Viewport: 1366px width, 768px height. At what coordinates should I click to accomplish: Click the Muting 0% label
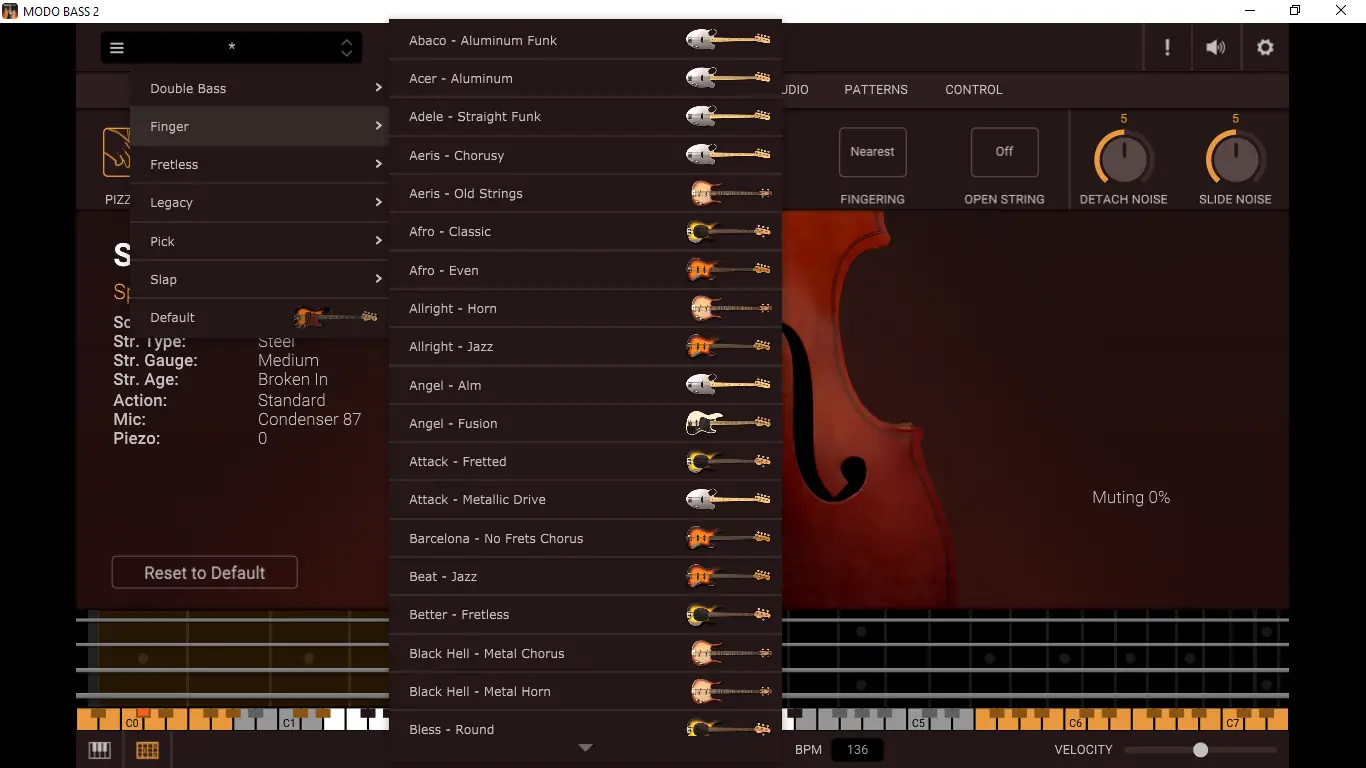pyautogui.click(x=1131, y=497)
